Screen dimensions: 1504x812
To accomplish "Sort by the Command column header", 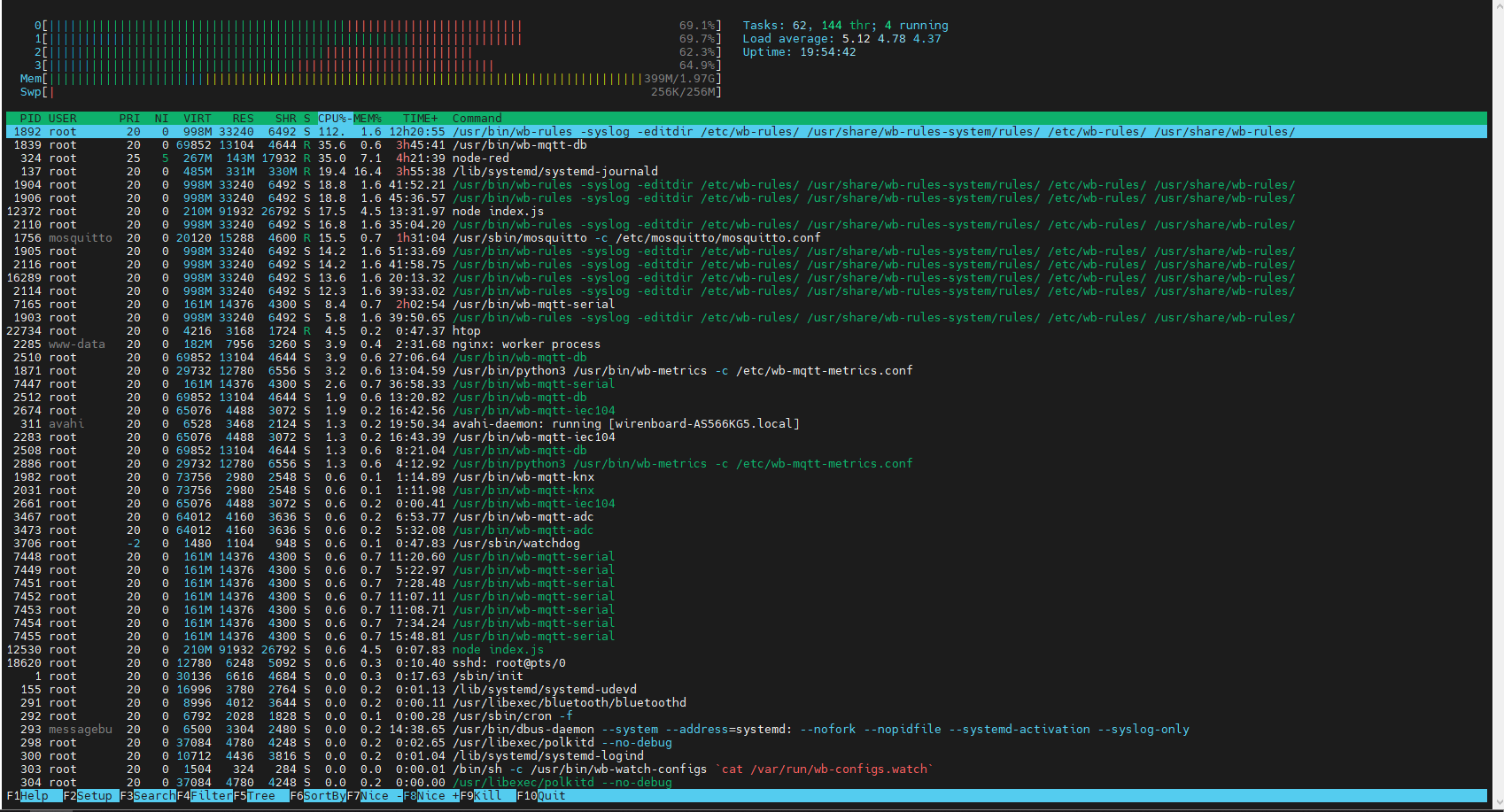I will 477,118.
